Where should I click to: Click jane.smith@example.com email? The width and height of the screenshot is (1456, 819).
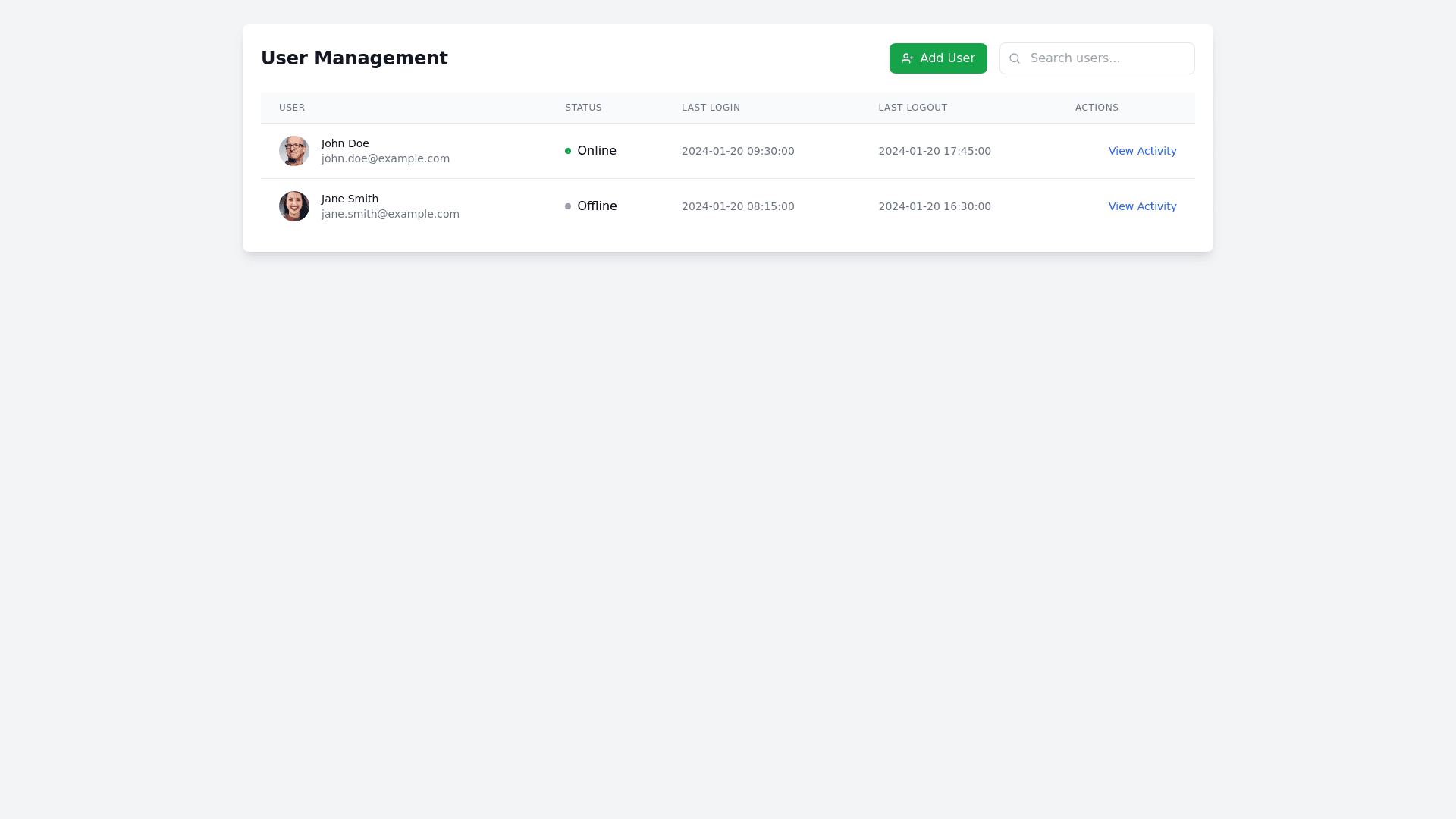(x=390, y=214)
